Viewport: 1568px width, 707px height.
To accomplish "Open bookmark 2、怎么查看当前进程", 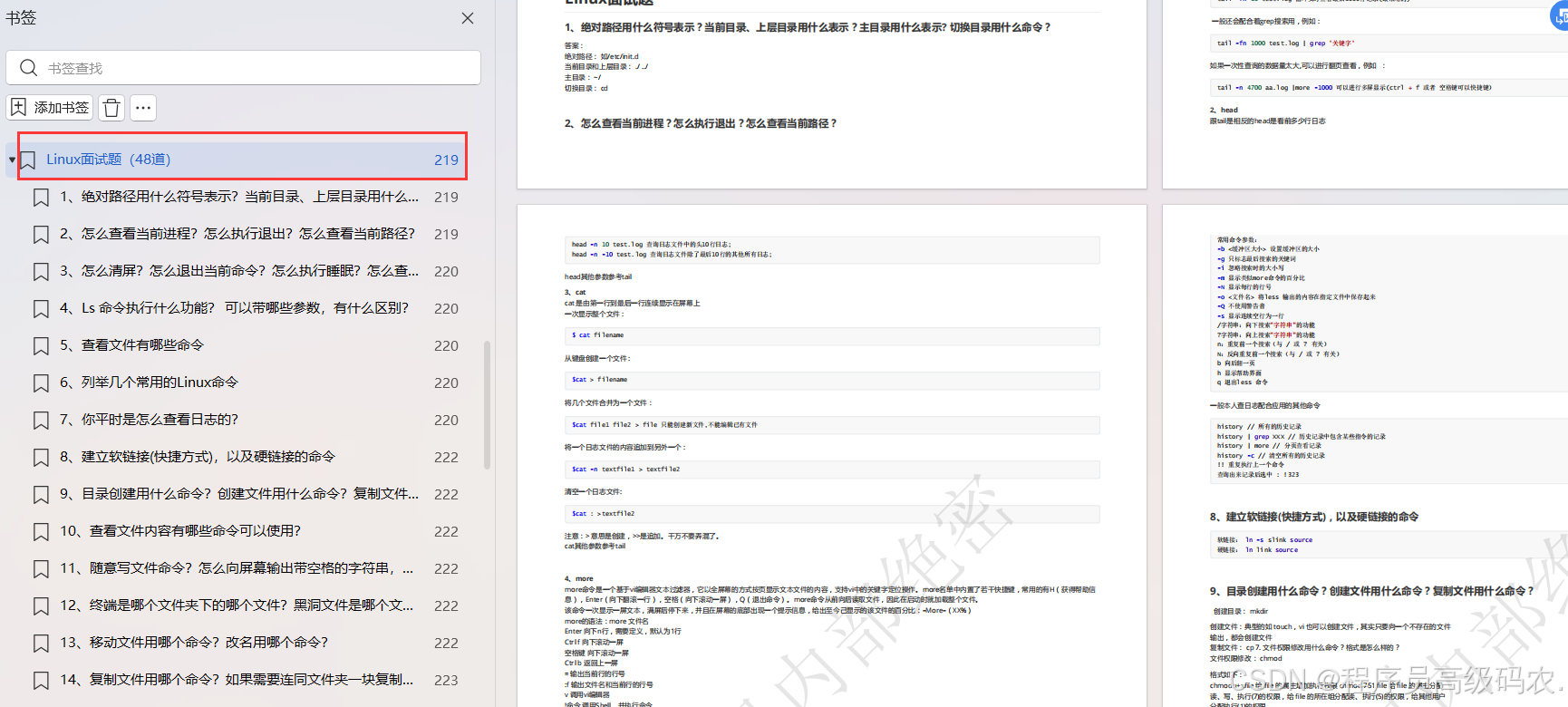I will pyautogui.click(x=237, y=234).
